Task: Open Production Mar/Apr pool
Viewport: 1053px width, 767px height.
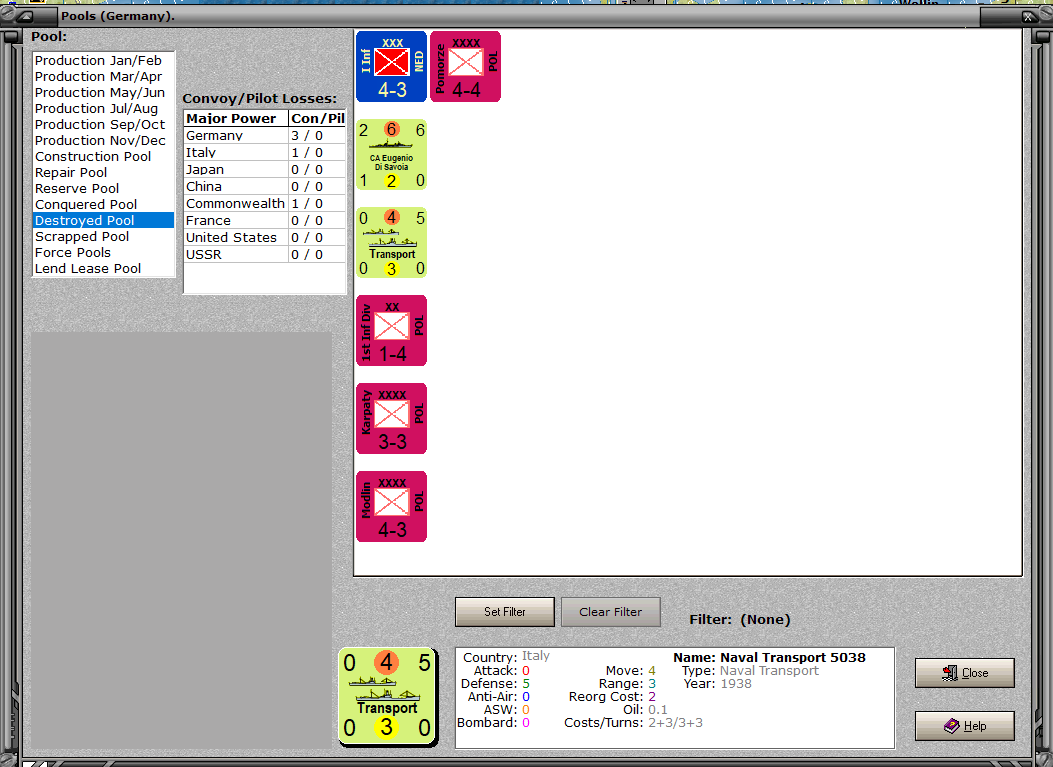Action: [x=103, y=77]
